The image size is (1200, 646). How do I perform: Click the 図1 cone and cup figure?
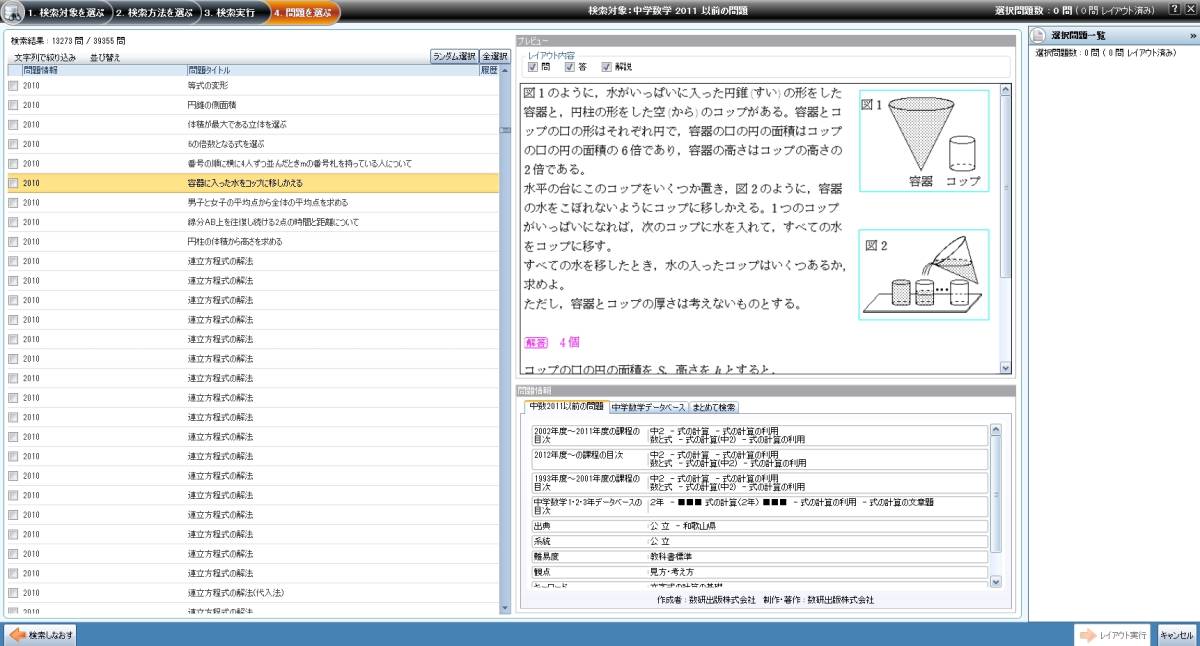[924, 141]
